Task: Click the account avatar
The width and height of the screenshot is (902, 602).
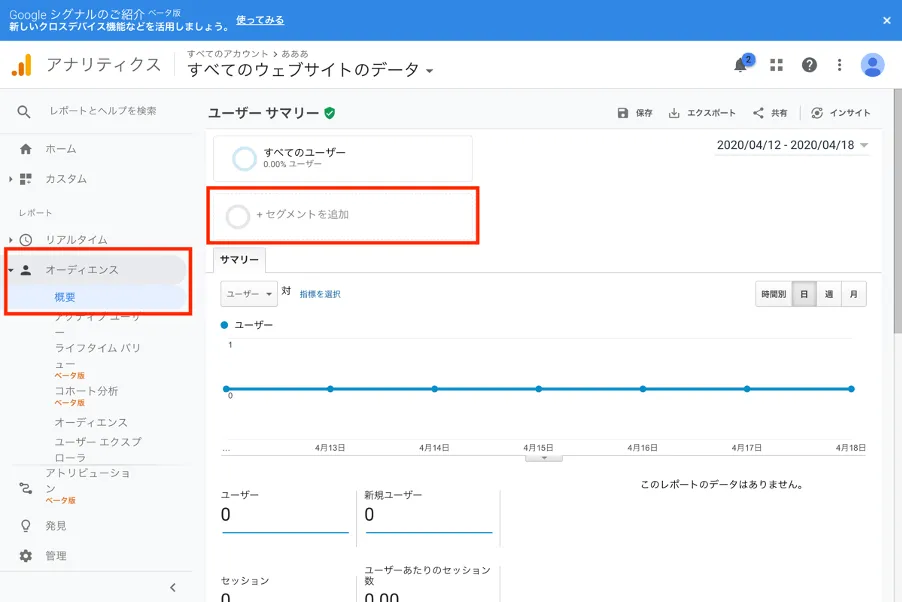Action: click(x=872, y=65)
